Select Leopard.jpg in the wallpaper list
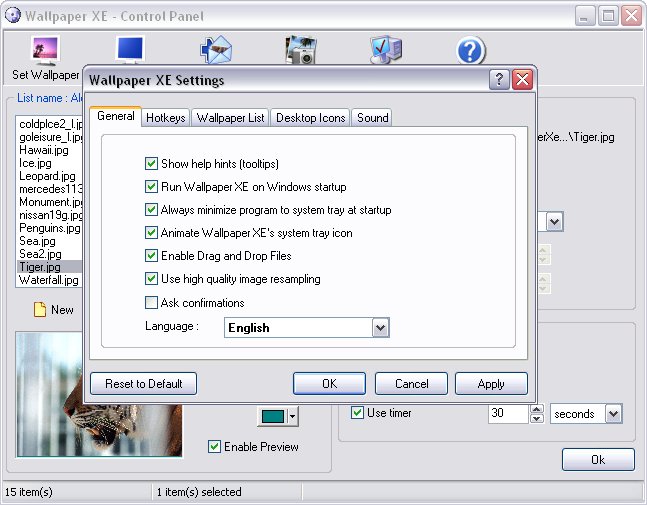The image size is (647, 505). point(49,176)
